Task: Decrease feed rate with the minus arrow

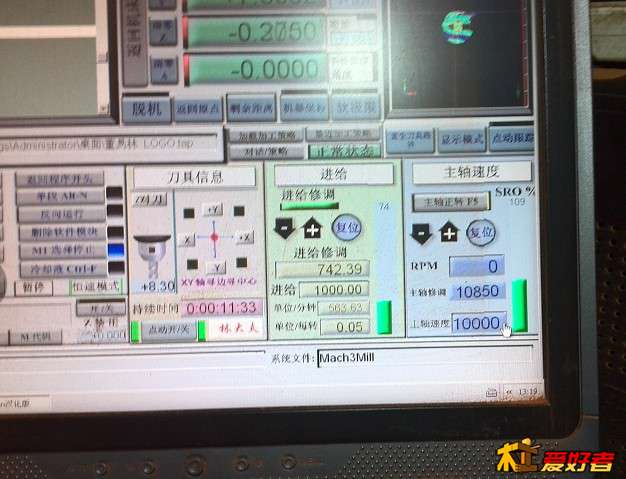Action: click(x=285, y=229)
